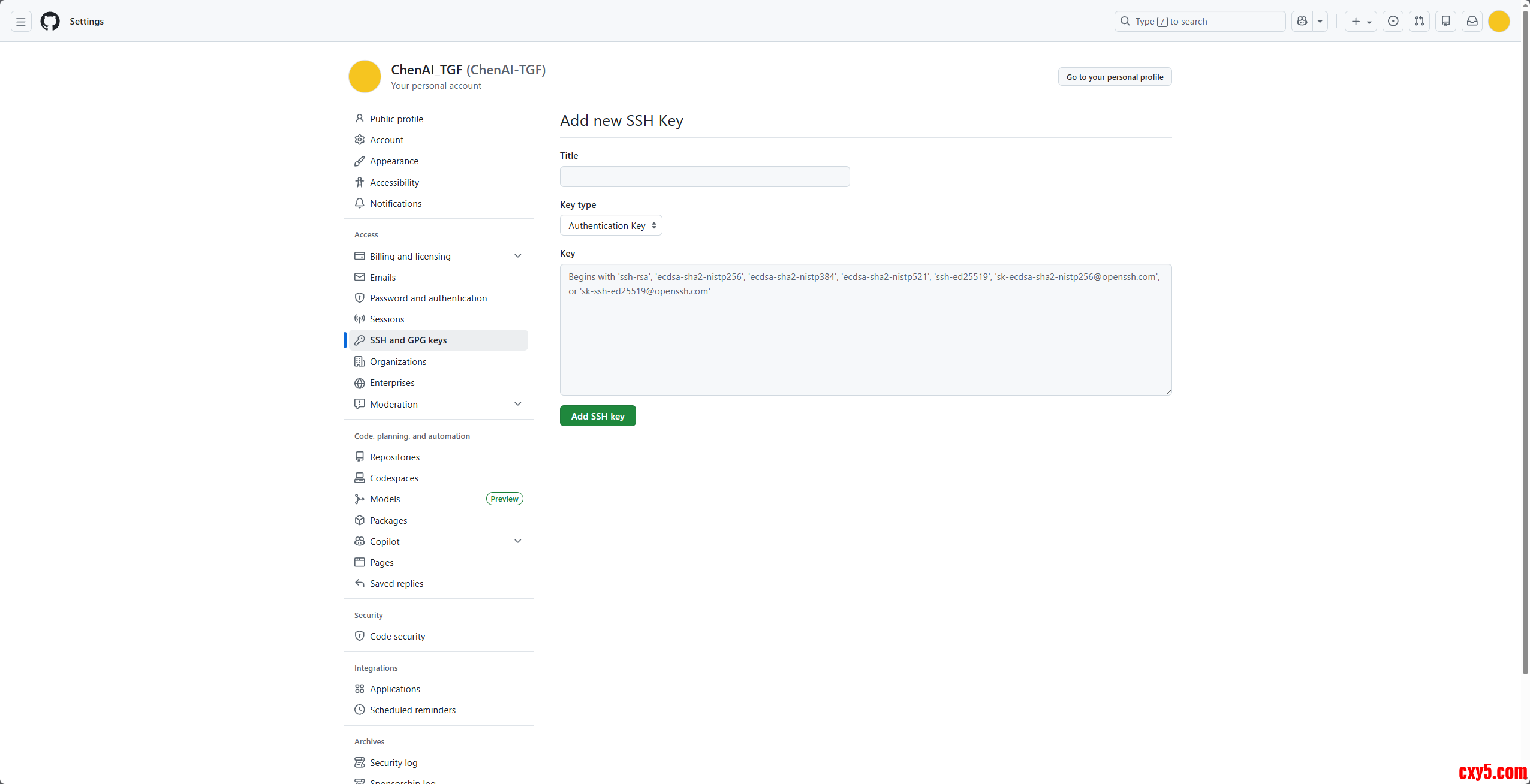This screenshot has height=784, width=1530.
Task: Go to Password and authentication settings
Action: [428, 298]
